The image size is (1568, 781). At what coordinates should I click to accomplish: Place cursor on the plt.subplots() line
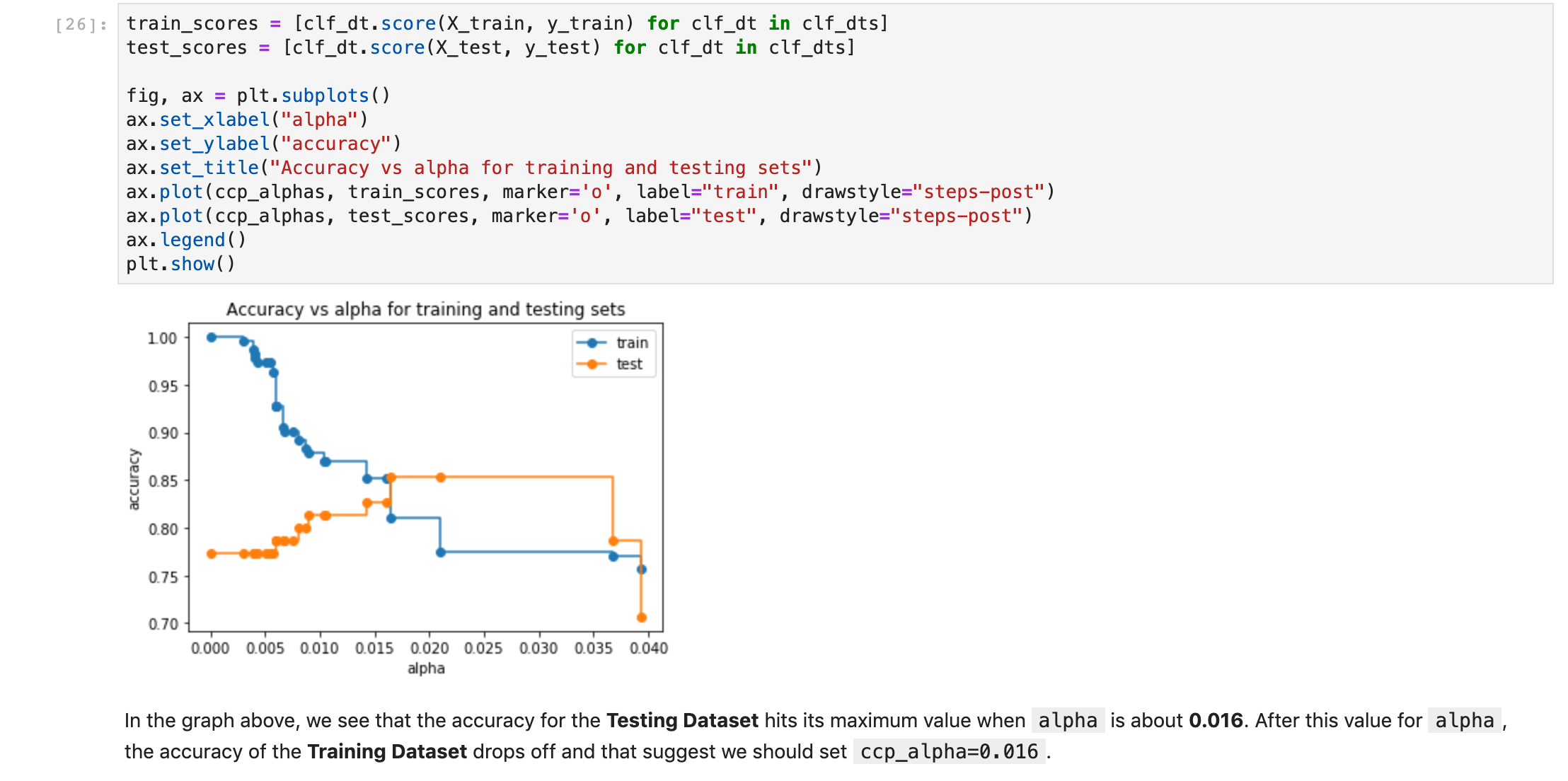tap(258, 96)
